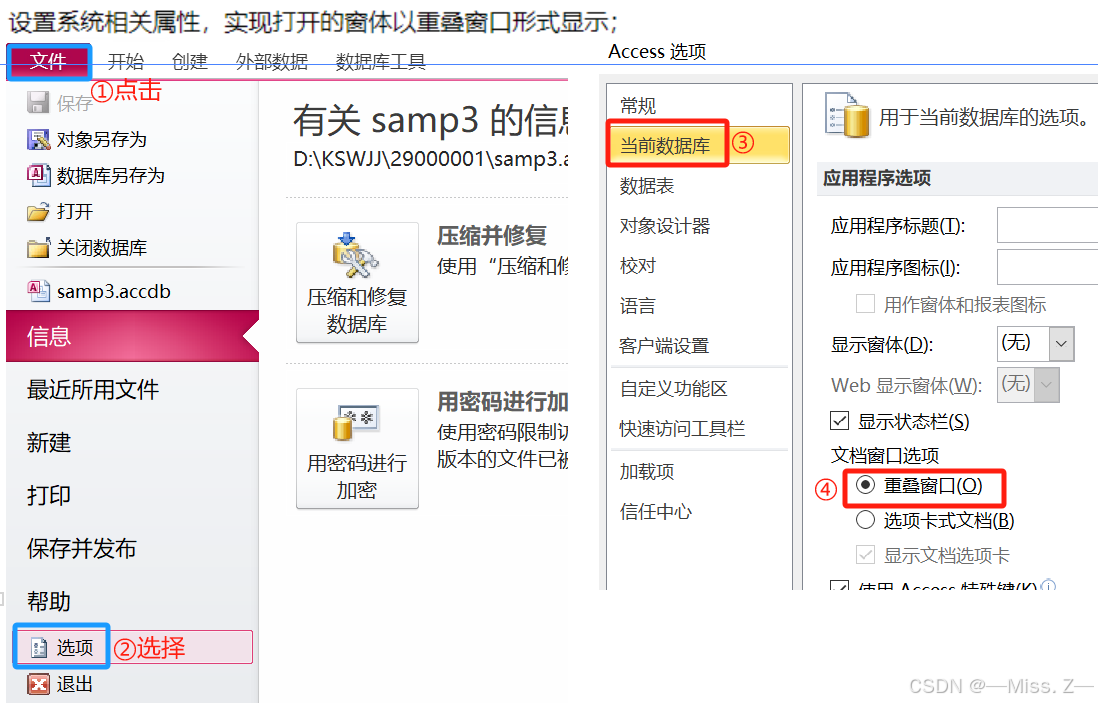Select 客户端设置 options category
Image resolution: width=1098 pixels, height=703 pixels.
tap(664, 345)
